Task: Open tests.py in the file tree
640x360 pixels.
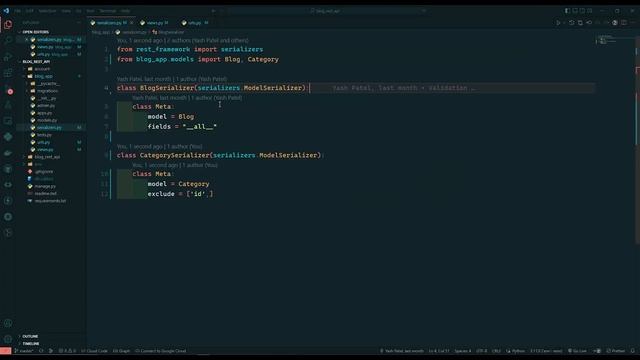Action: [x=44, y=135]
